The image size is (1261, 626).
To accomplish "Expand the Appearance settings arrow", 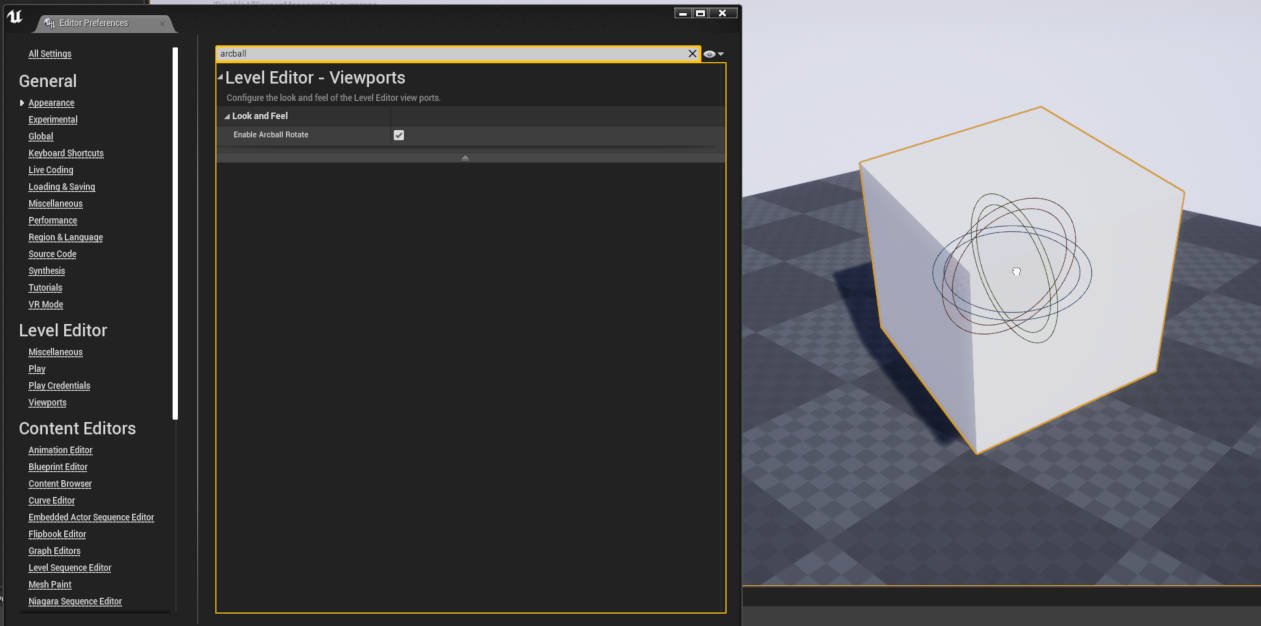I will (x=22, y=102).
